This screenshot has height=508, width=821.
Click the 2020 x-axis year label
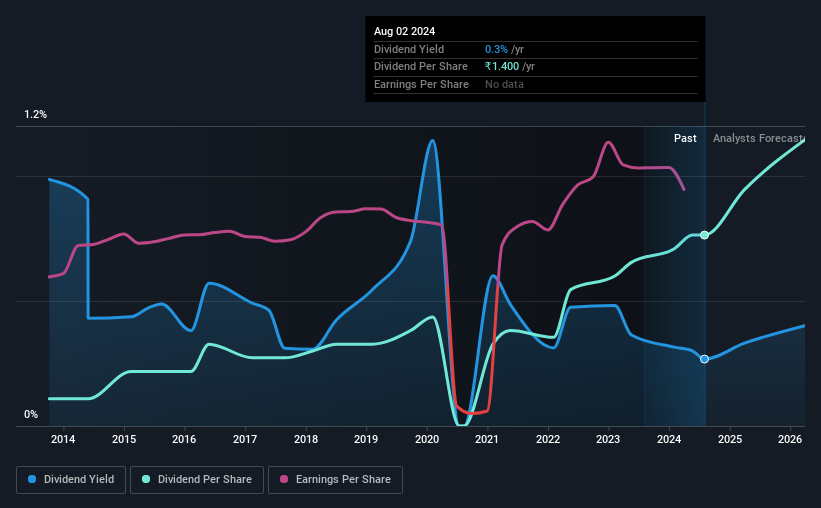pyautogui.click(x=427, y=439)
